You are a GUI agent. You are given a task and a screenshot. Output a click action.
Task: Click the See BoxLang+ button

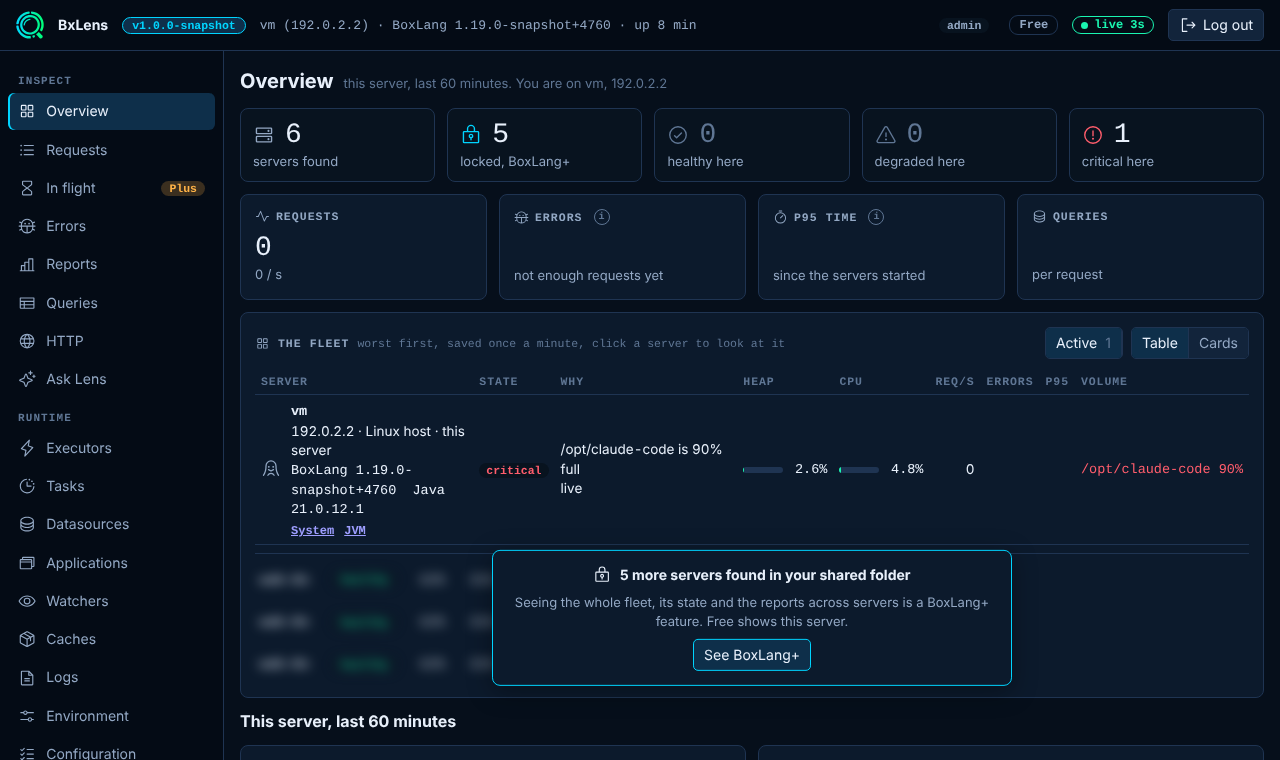click(752, 655)
